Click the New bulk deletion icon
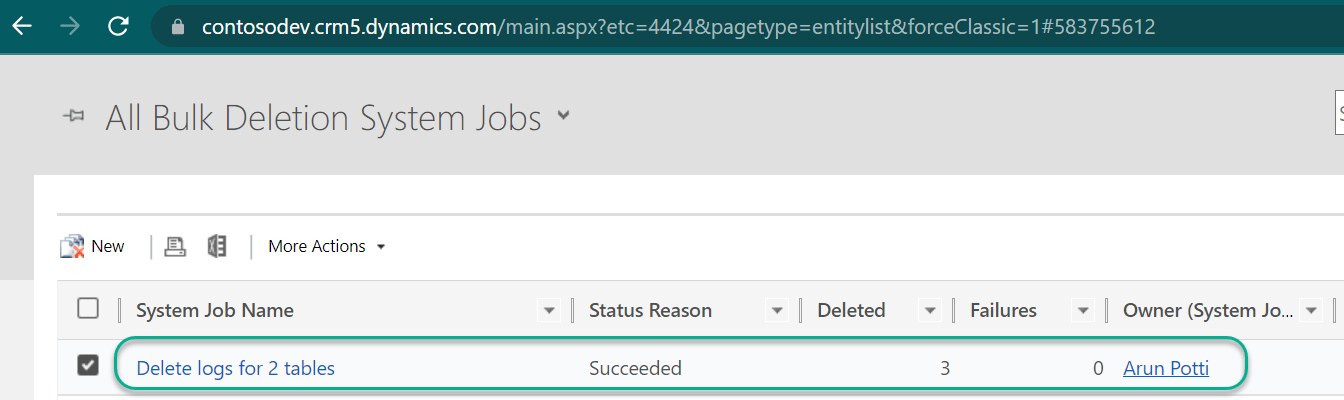 point(72,246)
